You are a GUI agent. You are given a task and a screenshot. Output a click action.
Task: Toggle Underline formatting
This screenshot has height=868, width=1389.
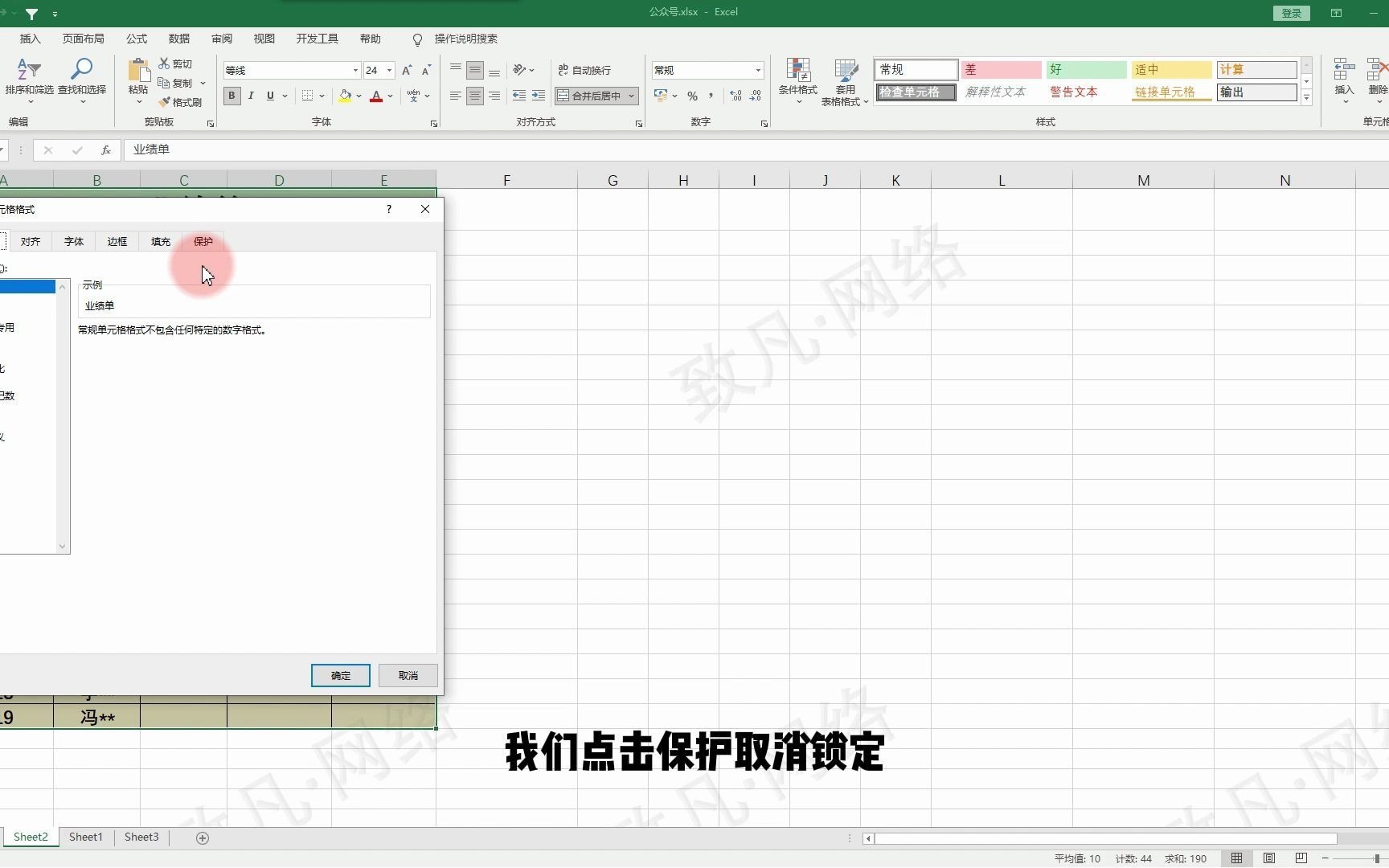[x=270, y=96]
